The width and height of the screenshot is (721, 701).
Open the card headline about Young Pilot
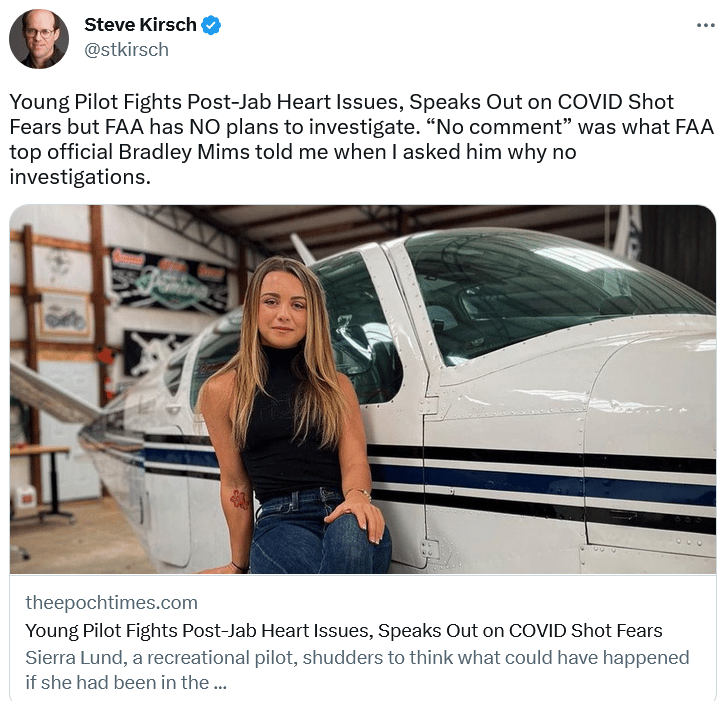(x=343, y=630)
